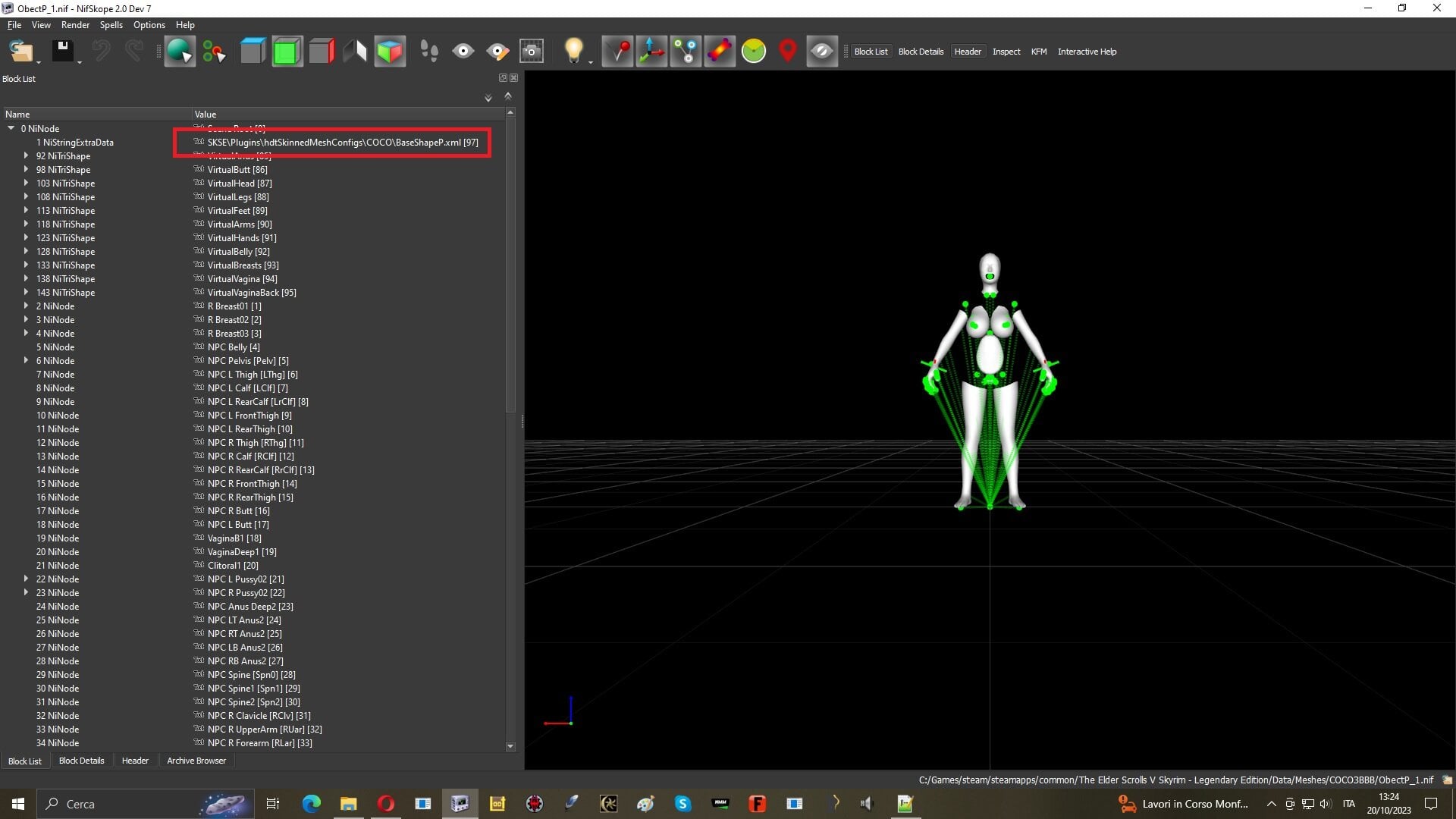1456x819 pixels.
Task: Click the plain eye view icon
Action: click(x=463, y=52)
